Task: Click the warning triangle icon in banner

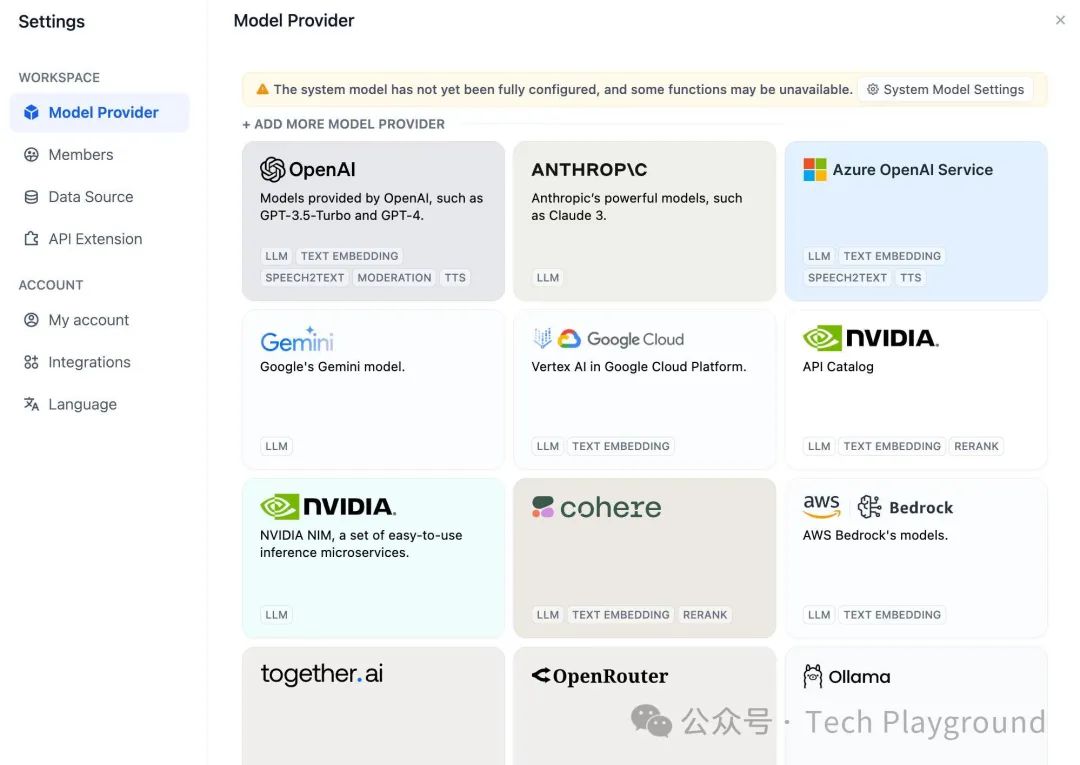Action: (x=262, y=89)
